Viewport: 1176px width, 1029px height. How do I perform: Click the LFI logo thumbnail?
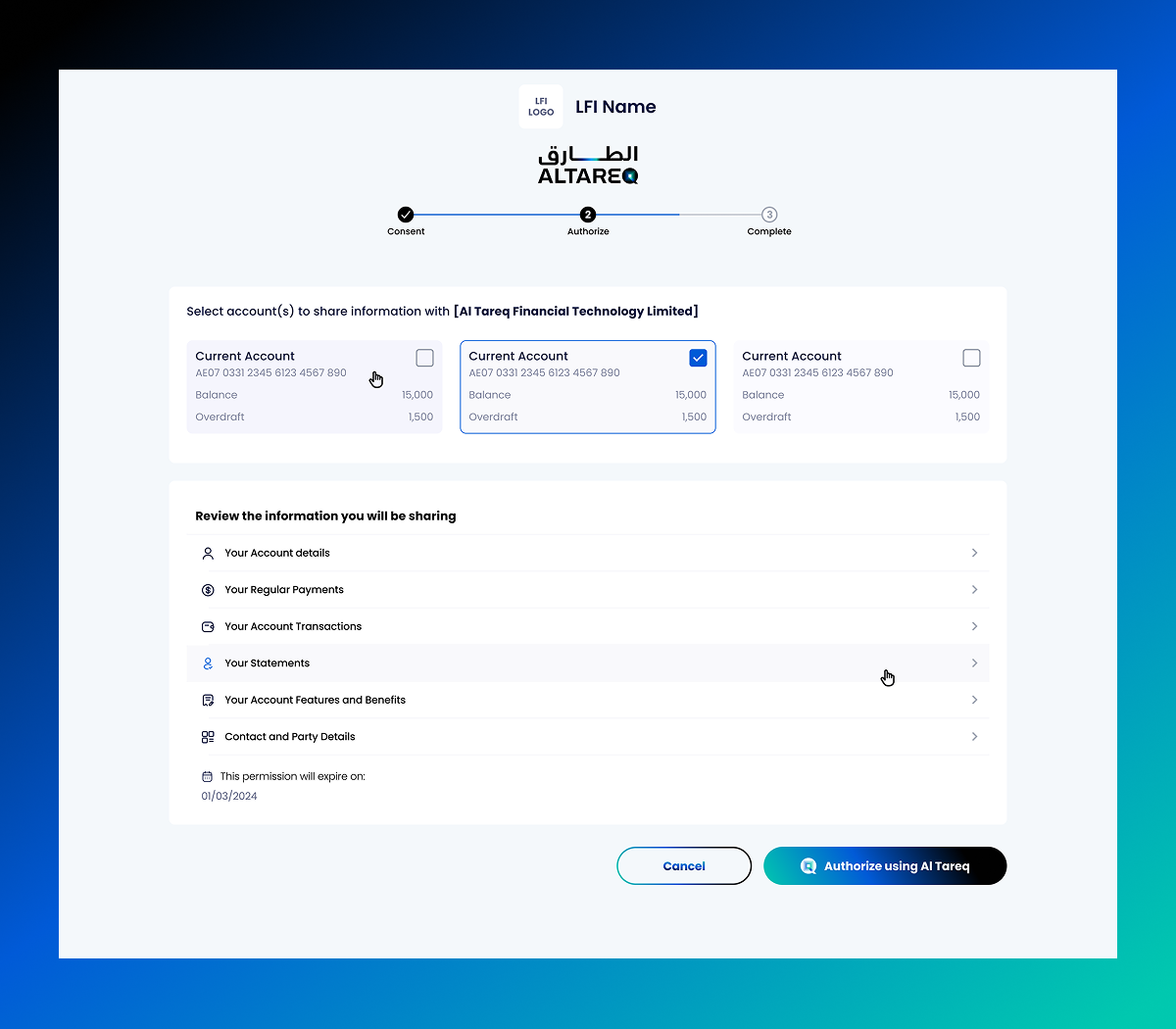(541, 107)
